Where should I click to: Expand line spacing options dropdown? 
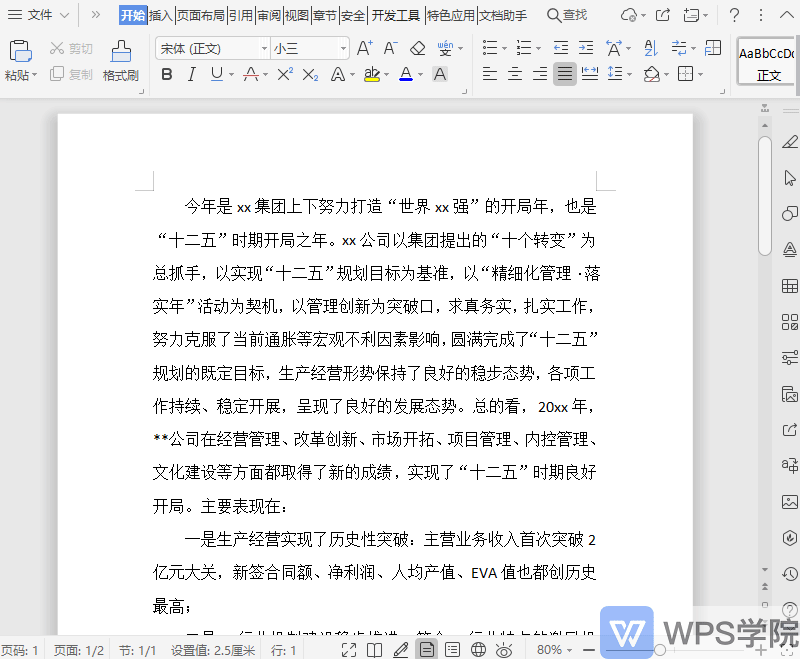click(629, 74)
